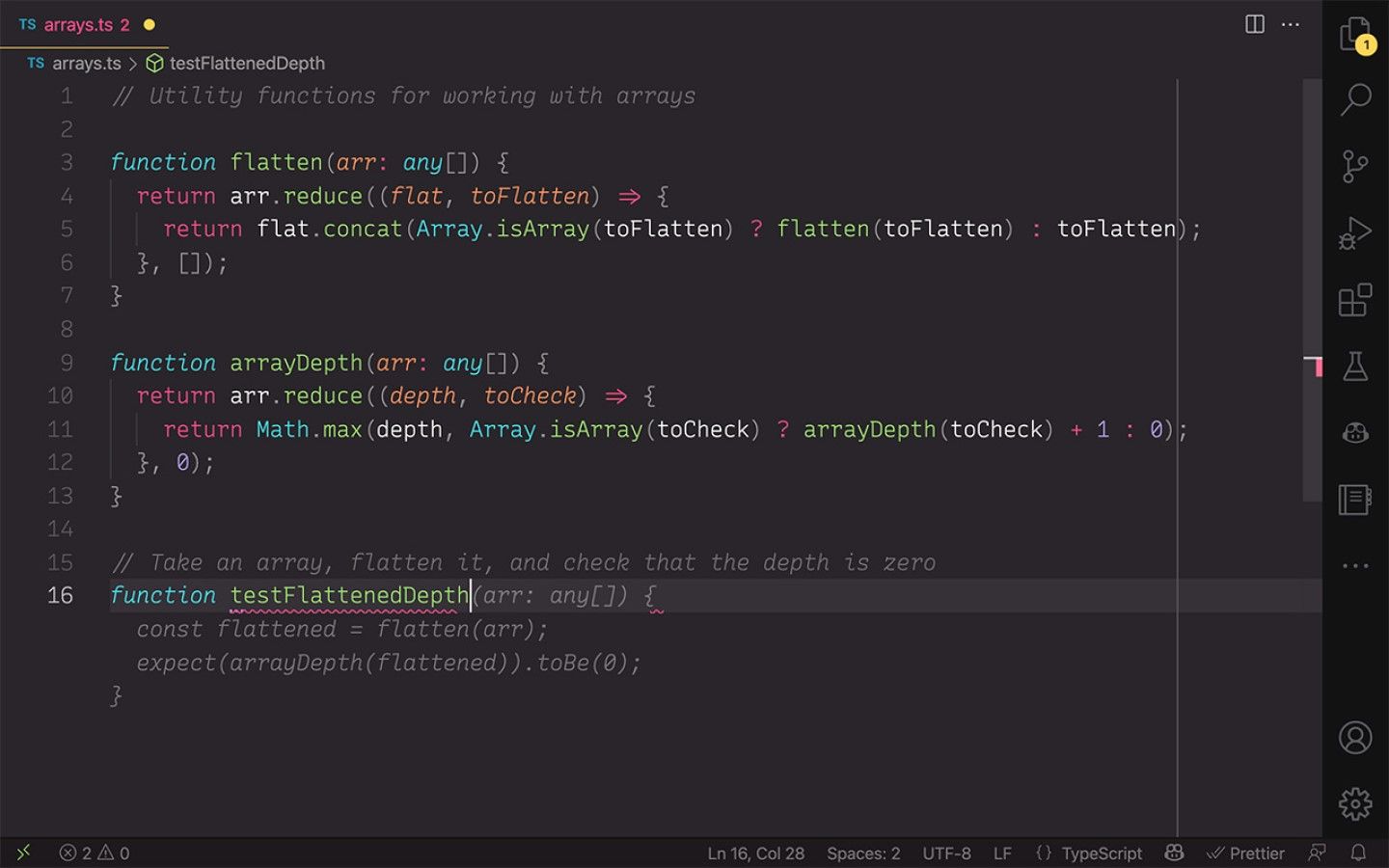Open the Extensions view
Viewport: 1389px width, 868px height.
pyautogui.click(x=1355, y=300)
